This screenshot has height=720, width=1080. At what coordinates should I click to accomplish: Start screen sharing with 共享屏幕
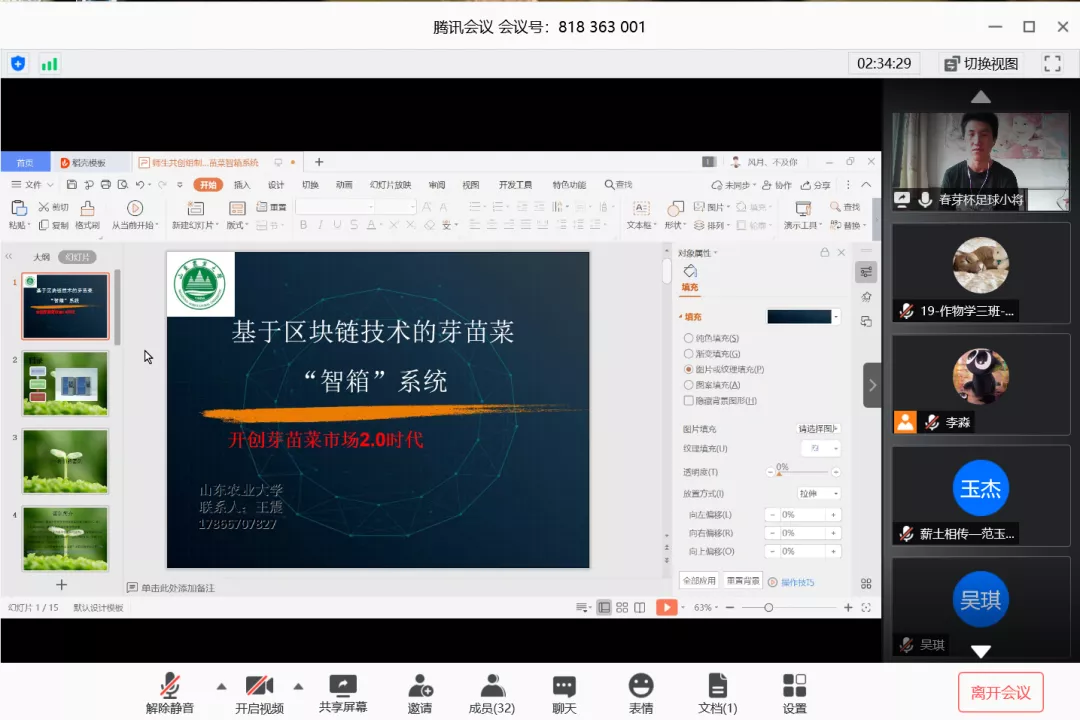point(343,686)
